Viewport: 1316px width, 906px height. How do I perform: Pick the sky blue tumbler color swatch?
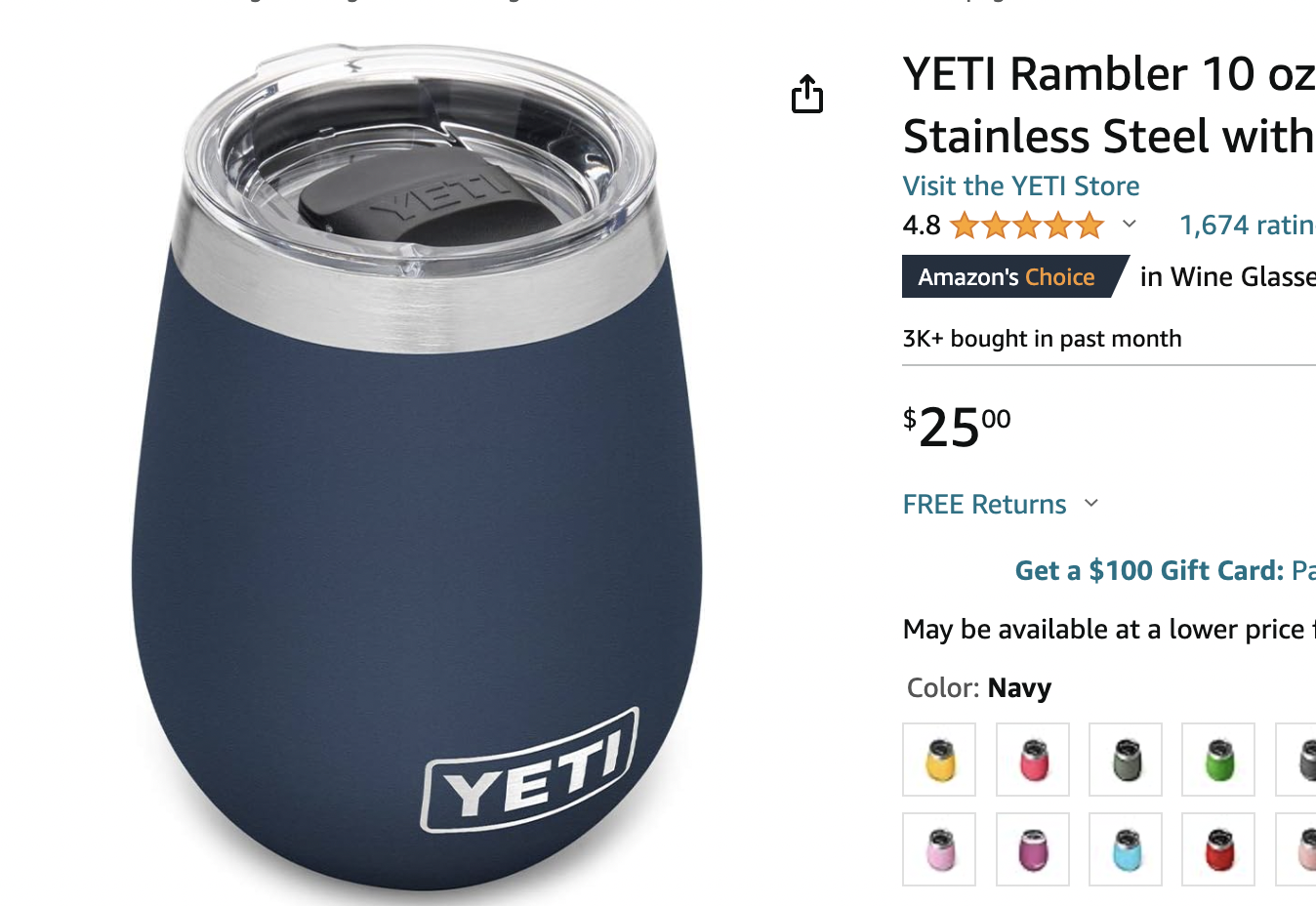coord(1126,849)
